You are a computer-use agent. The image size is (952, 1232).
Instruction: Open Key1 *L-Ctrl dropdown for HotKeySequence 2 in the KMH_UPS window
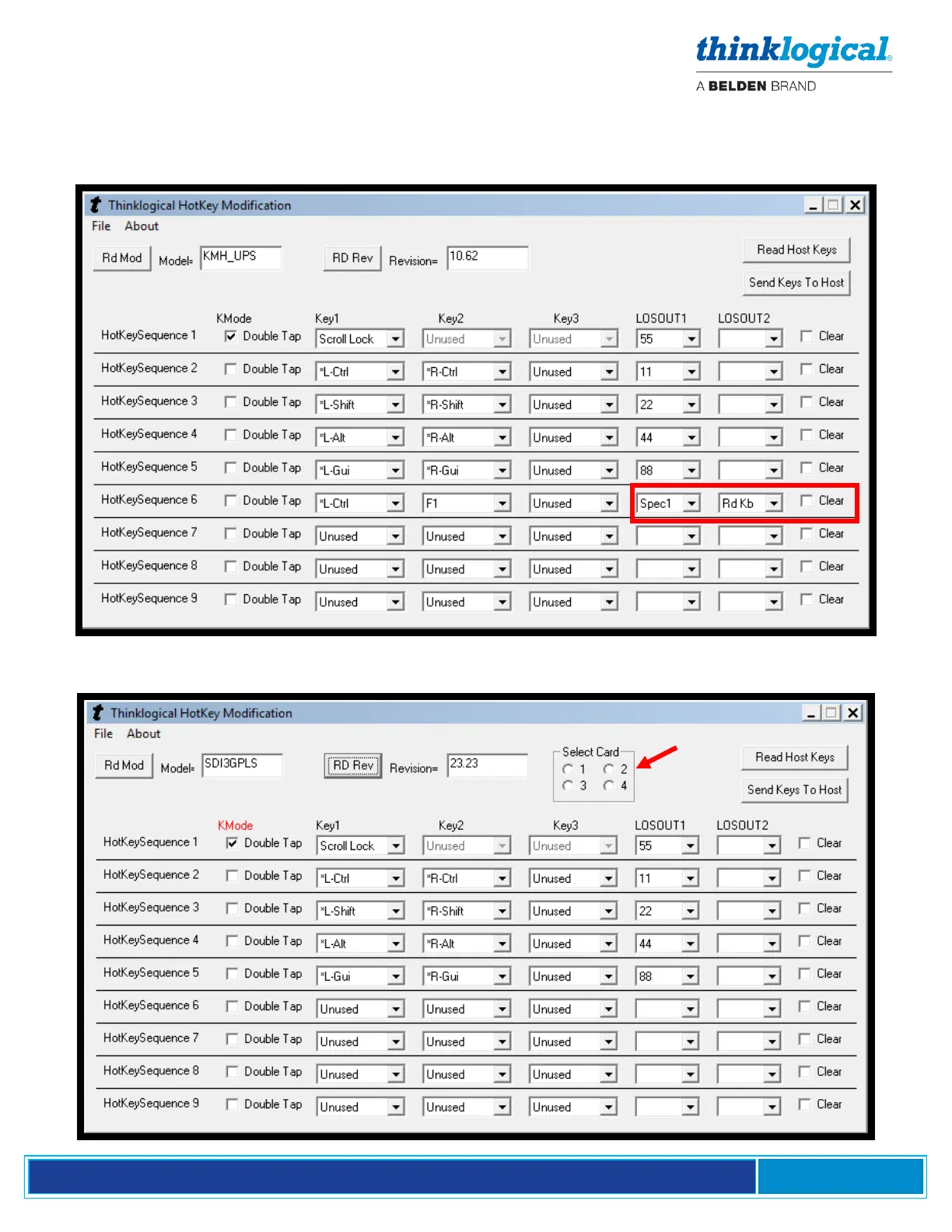click(396, 372)
